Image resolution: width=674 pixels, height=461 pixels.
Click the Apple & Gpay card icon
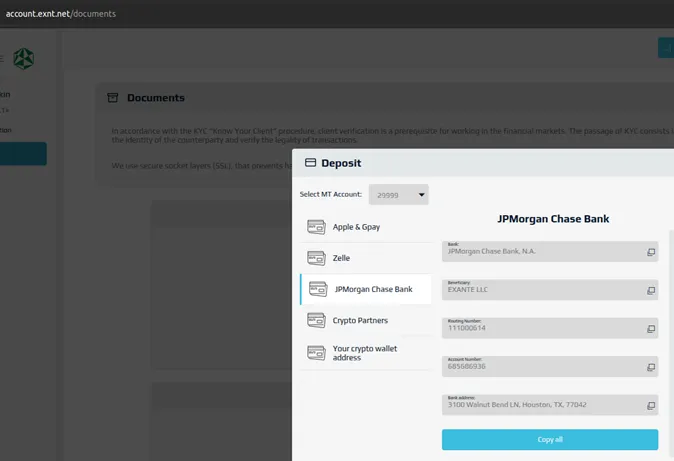point(316,227)
